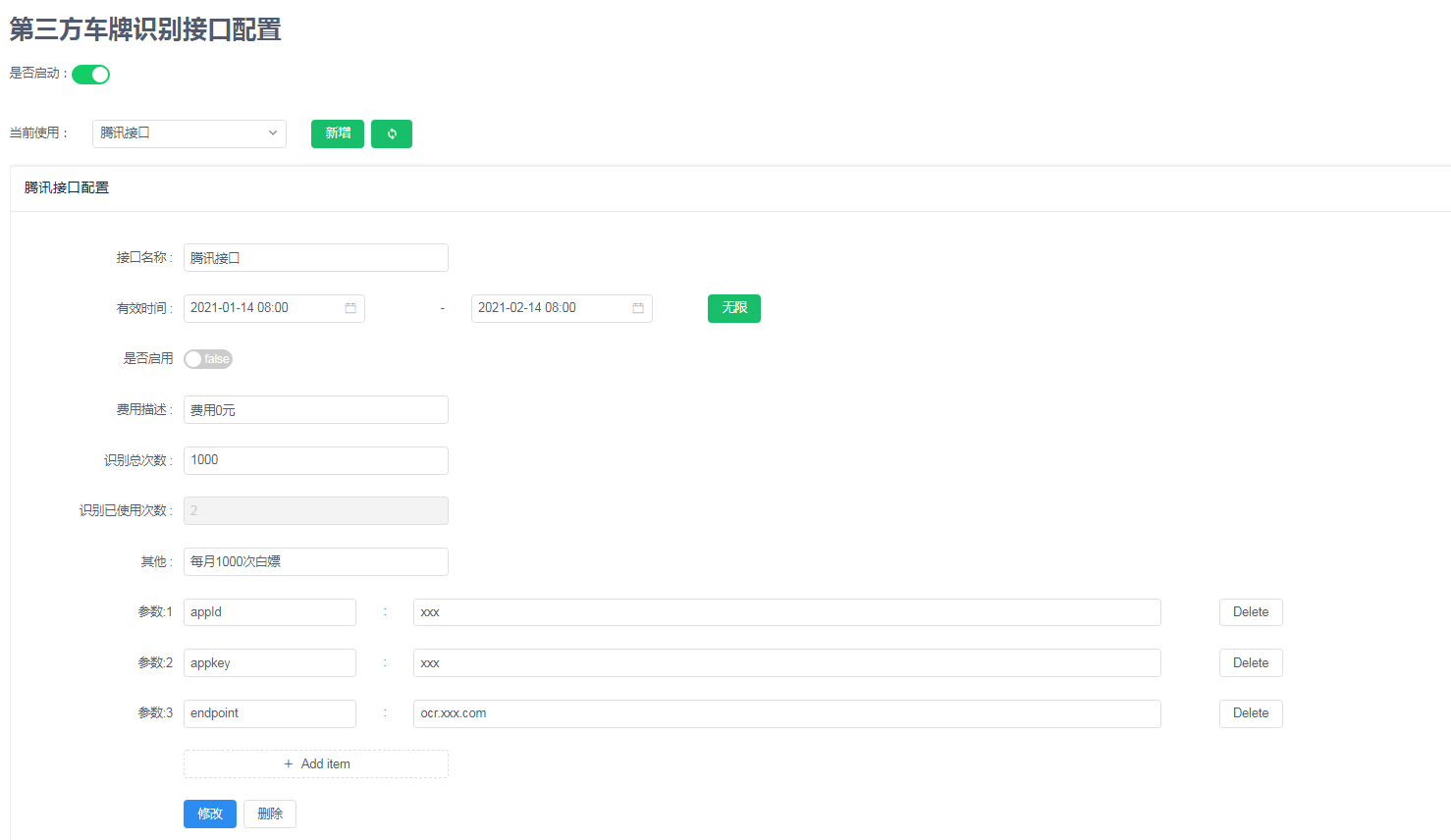Screen dimensions: 1451x840
Task: Click the 识别总次数 label
Action: tap(138, 460)
